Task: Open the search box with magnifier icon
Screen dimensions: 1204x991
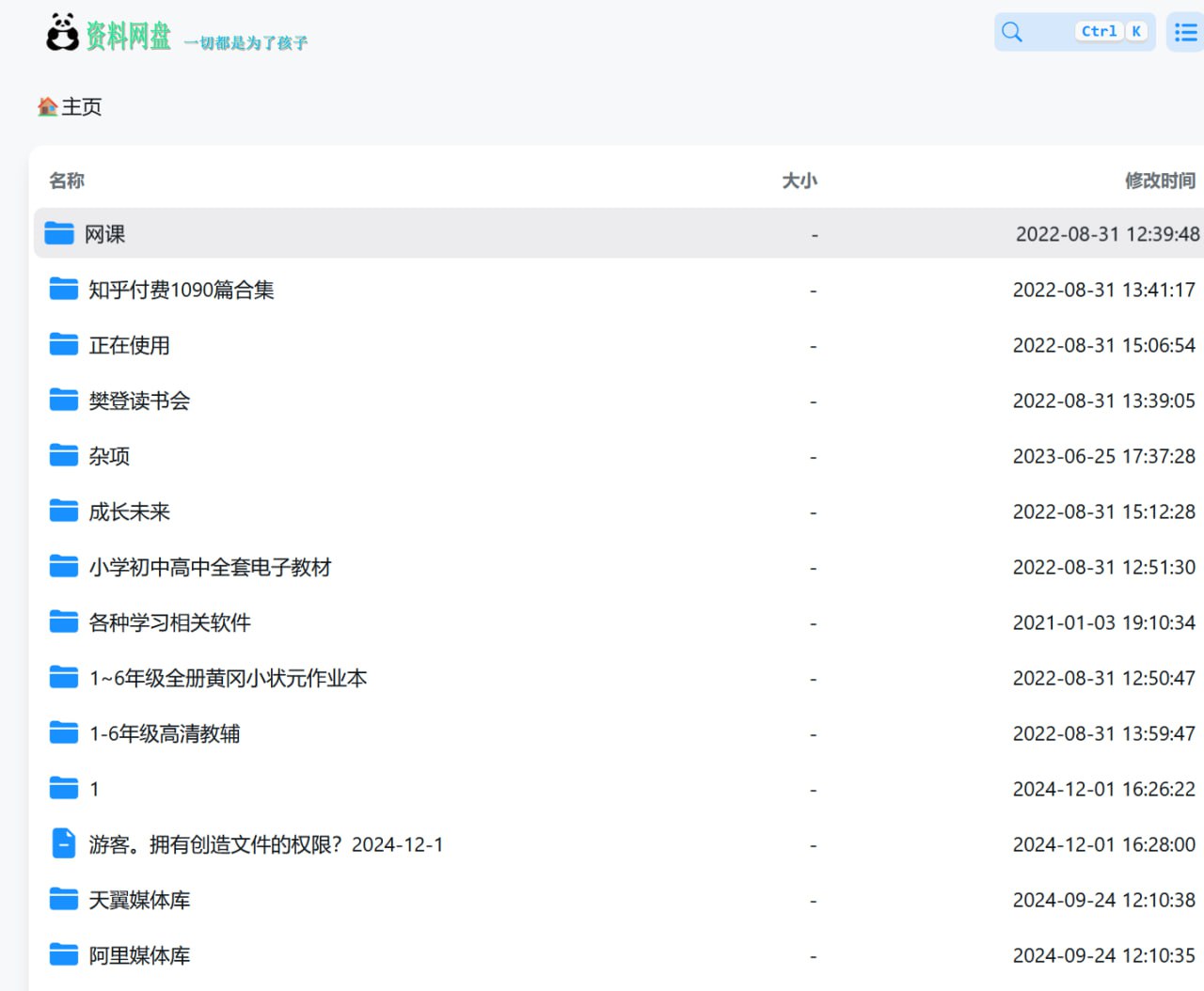Action: point(1074,32)
